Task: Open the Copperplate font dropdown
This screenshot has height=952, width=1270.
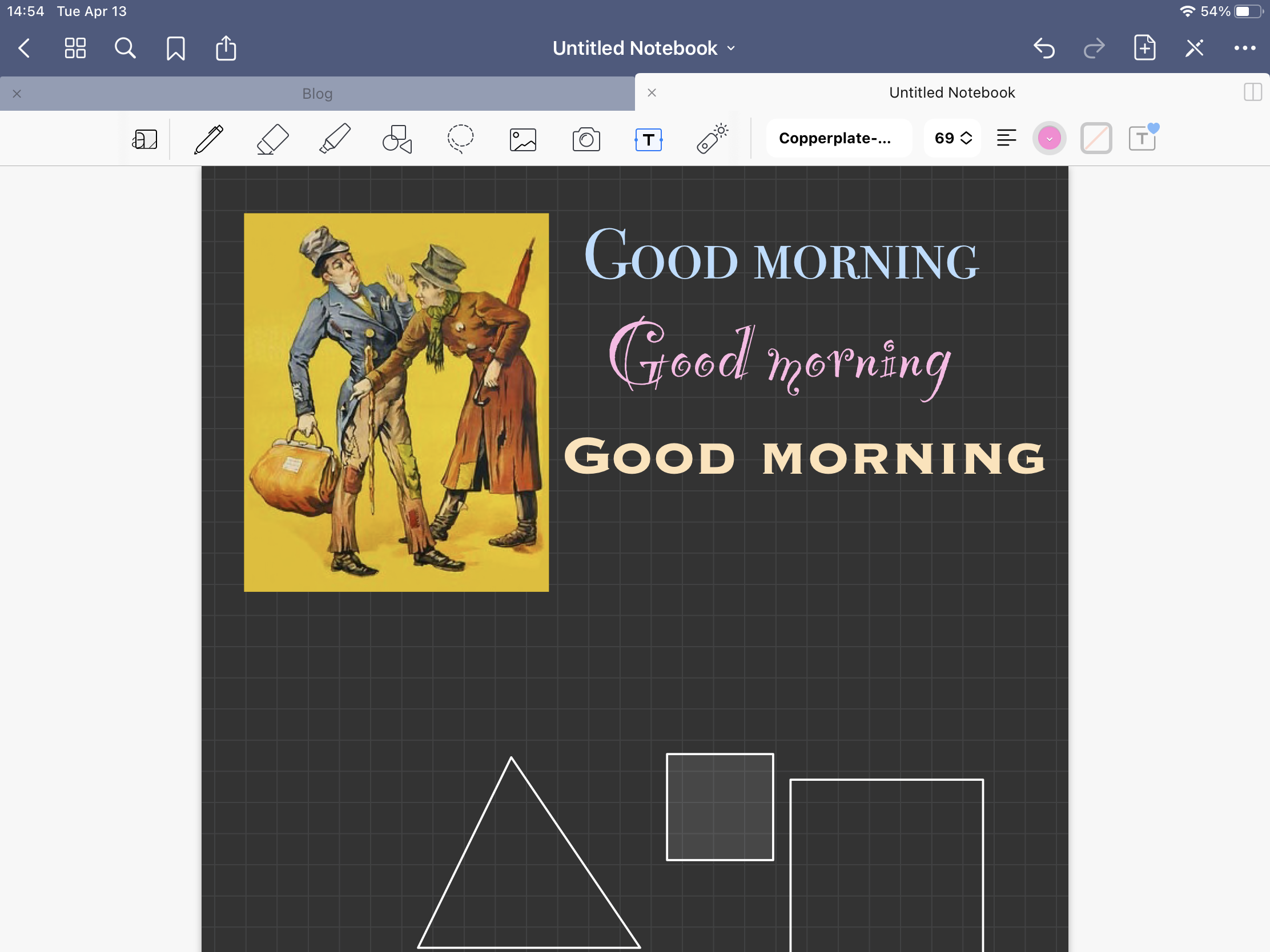Action: pos(838,138)
